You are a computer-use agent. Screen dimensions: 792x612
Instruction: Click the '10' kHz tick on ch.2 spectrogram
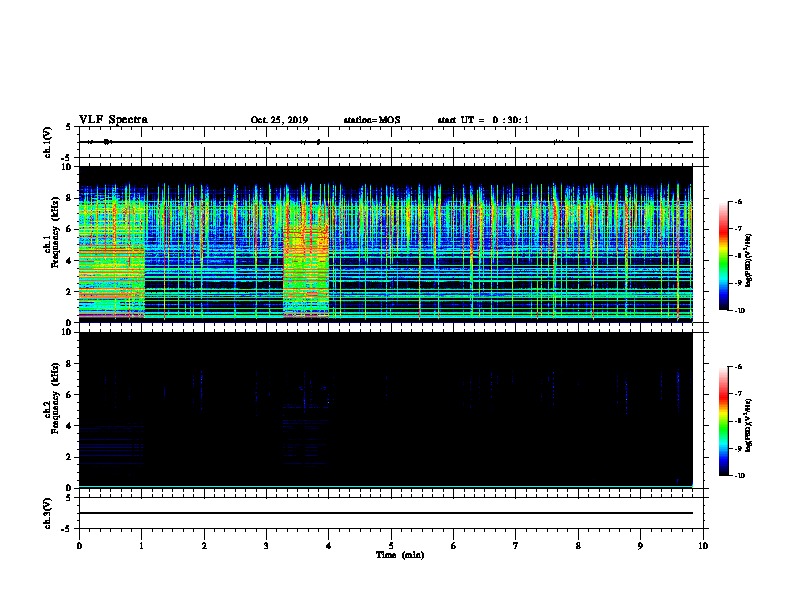point(67,332)
